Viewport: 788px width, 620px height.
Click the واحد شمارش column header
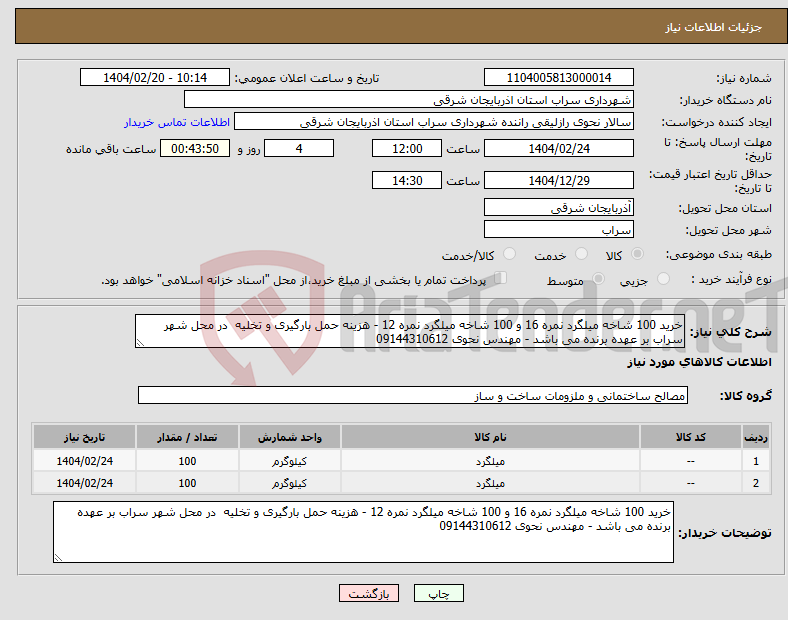click(289, 437)
